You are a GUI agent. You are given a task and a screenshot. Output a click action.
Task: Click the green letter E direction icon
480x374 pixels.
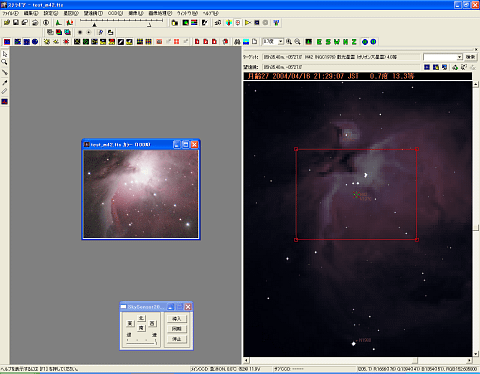[319, 42]
